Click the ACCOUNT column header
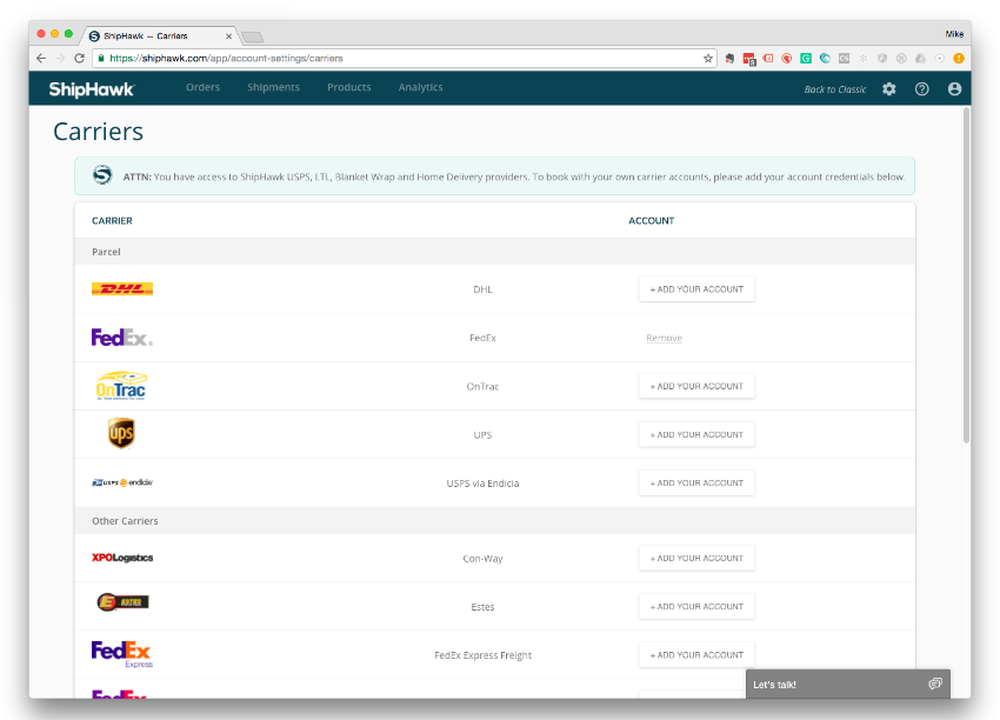 [651, 221]
